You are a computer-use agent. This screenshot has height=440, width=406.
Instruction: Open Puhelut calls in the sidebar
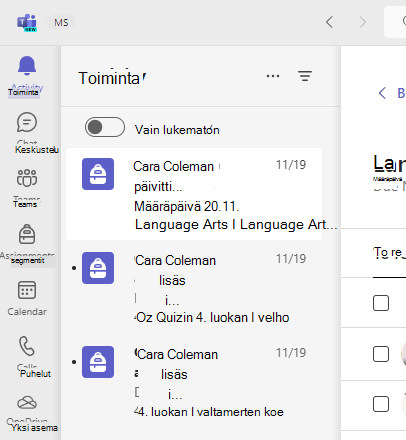pyautogui.click(x=27, y=346)
